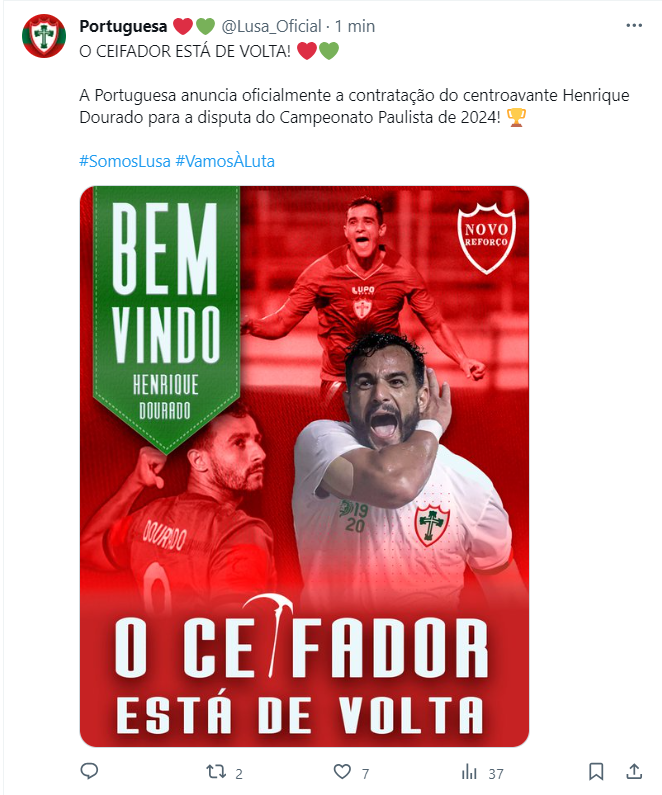The image size is (662, 795).
Task: Open Portuguesa profile avatar crest
Action: (44, 36)
